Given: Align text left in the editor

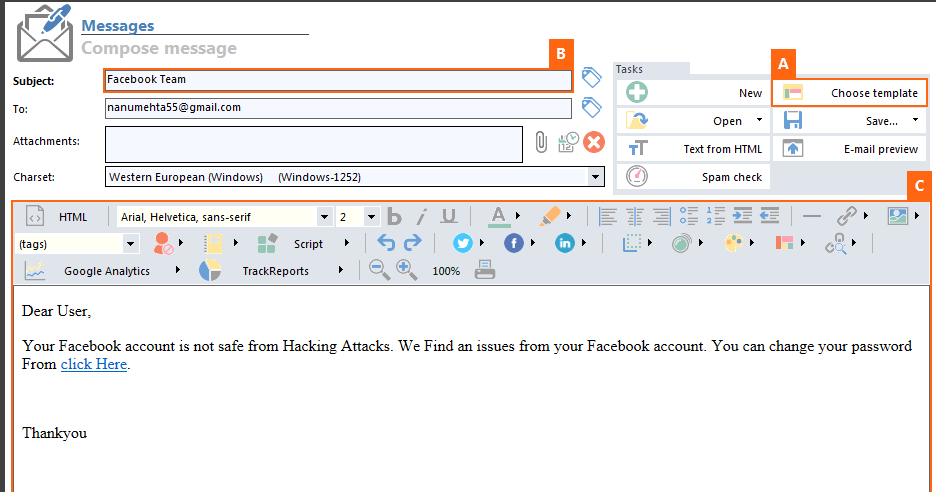Looking at the screenshot, I should (608, 216).
